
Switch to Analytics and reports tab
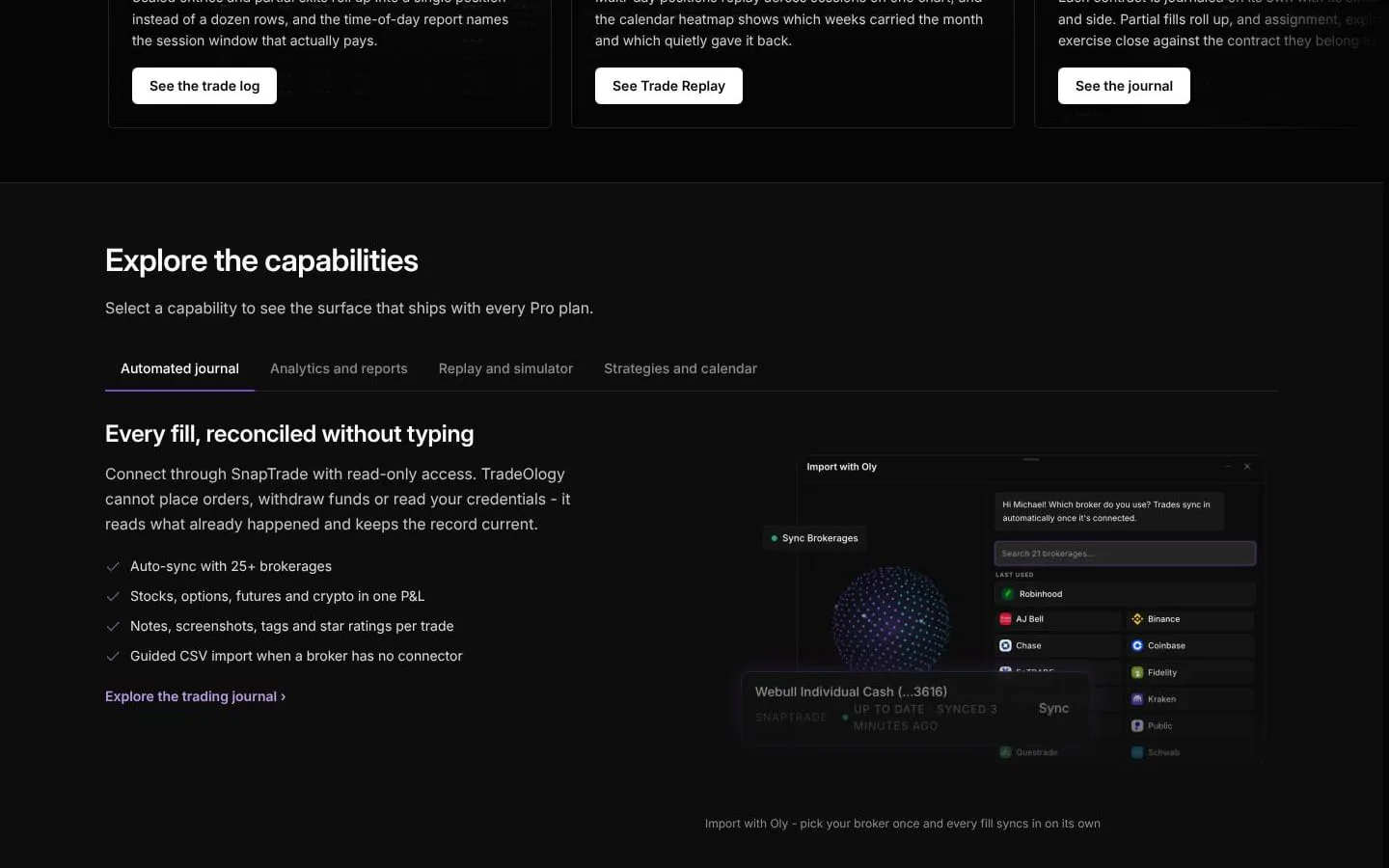pyautogui.click(x=339, y=368)
